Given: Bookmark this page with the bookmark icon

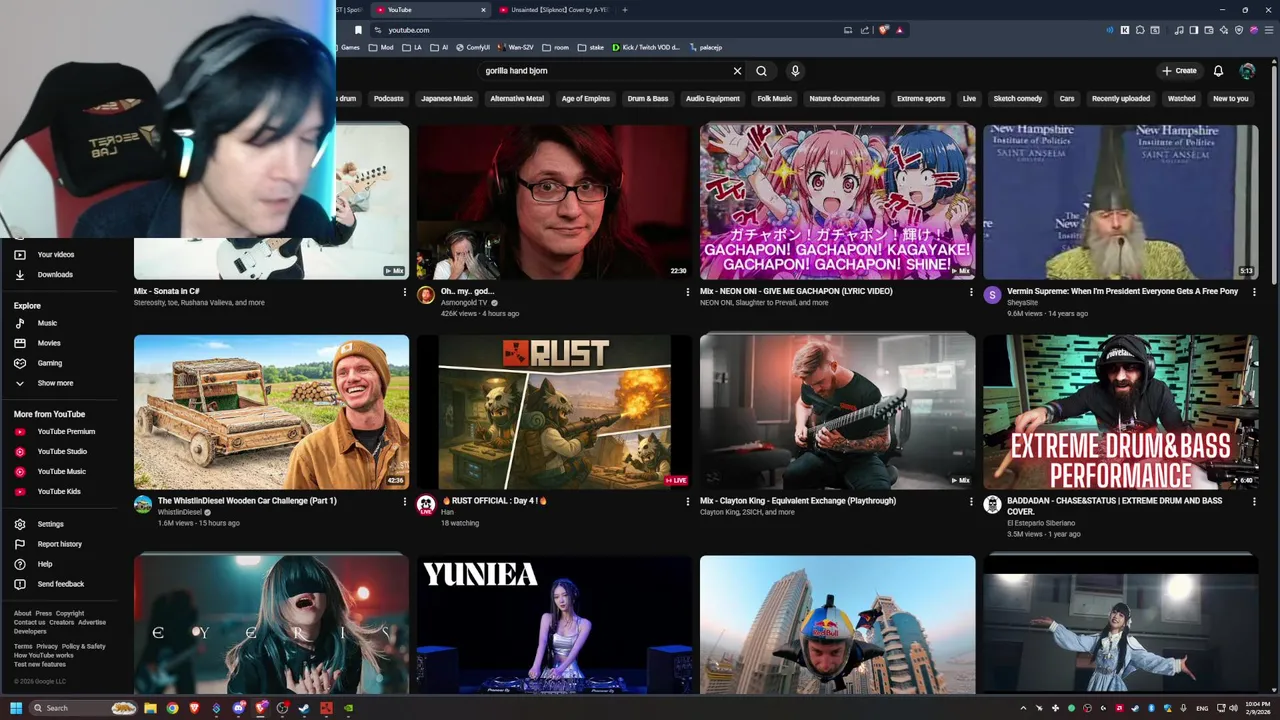Looking at the screenshot, I should (x=358, y=30).
